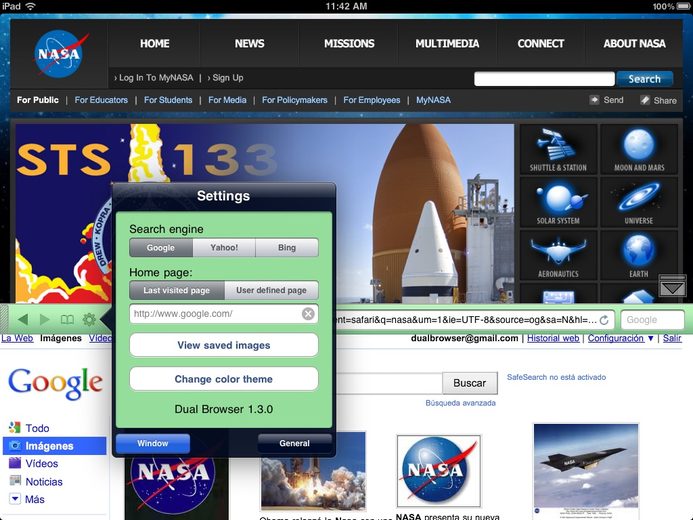Open the Configuración dropdown arrow
Screen dimensions: 693x520
click(651, 338)
